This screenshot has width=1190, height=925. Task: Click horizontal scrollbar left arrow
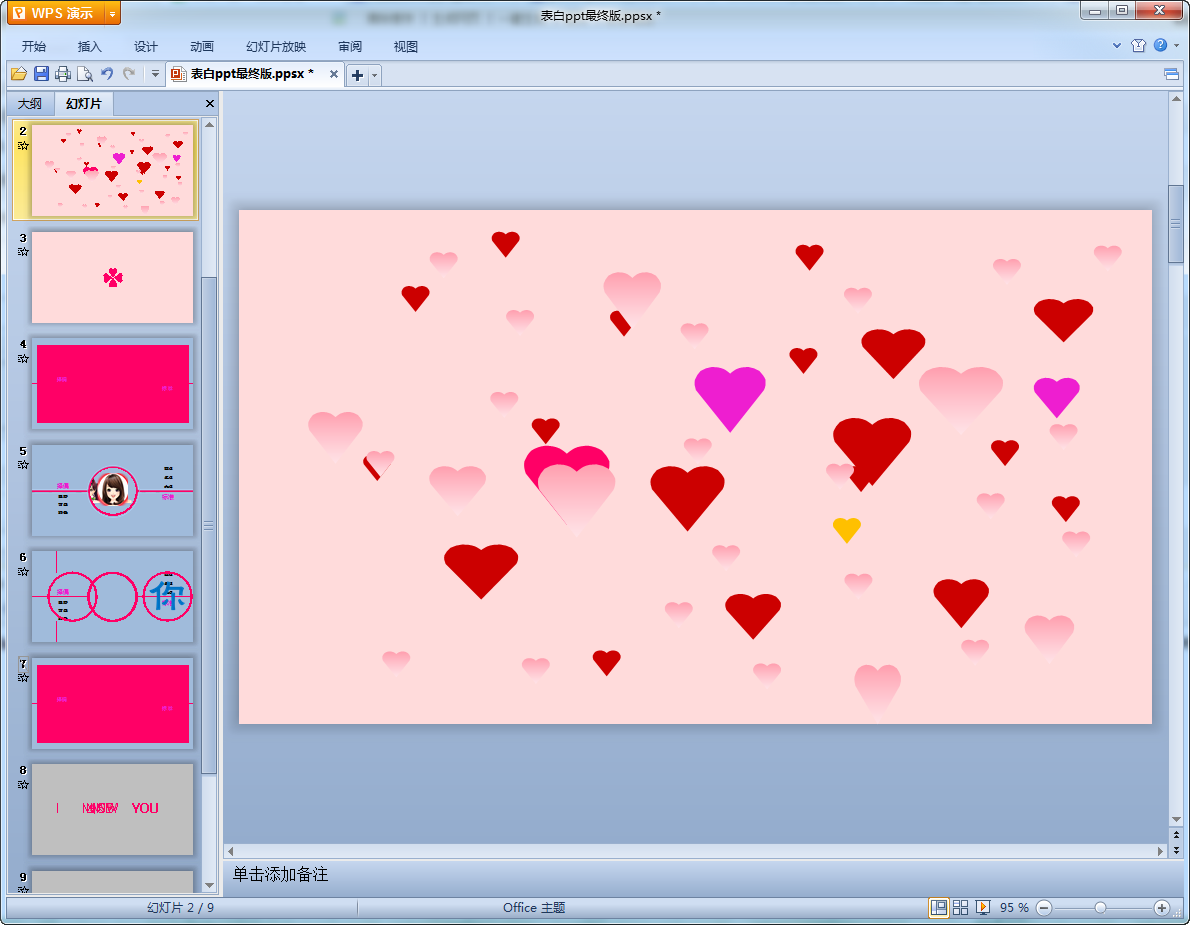pos(231,851)
